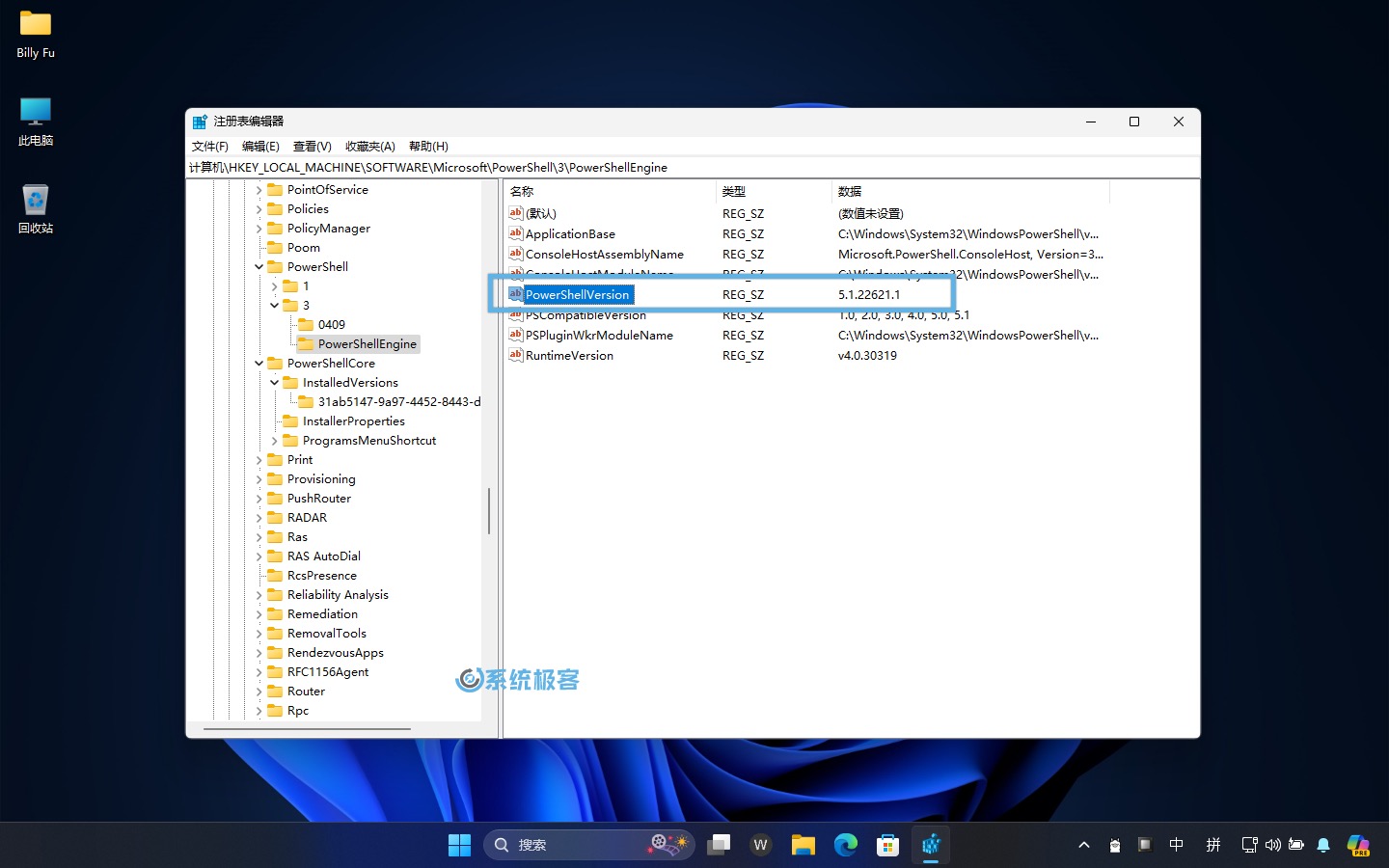Click the Policies folder icon
The width and height of the screenshot is (1389, 868).
(x=275, y=208)
